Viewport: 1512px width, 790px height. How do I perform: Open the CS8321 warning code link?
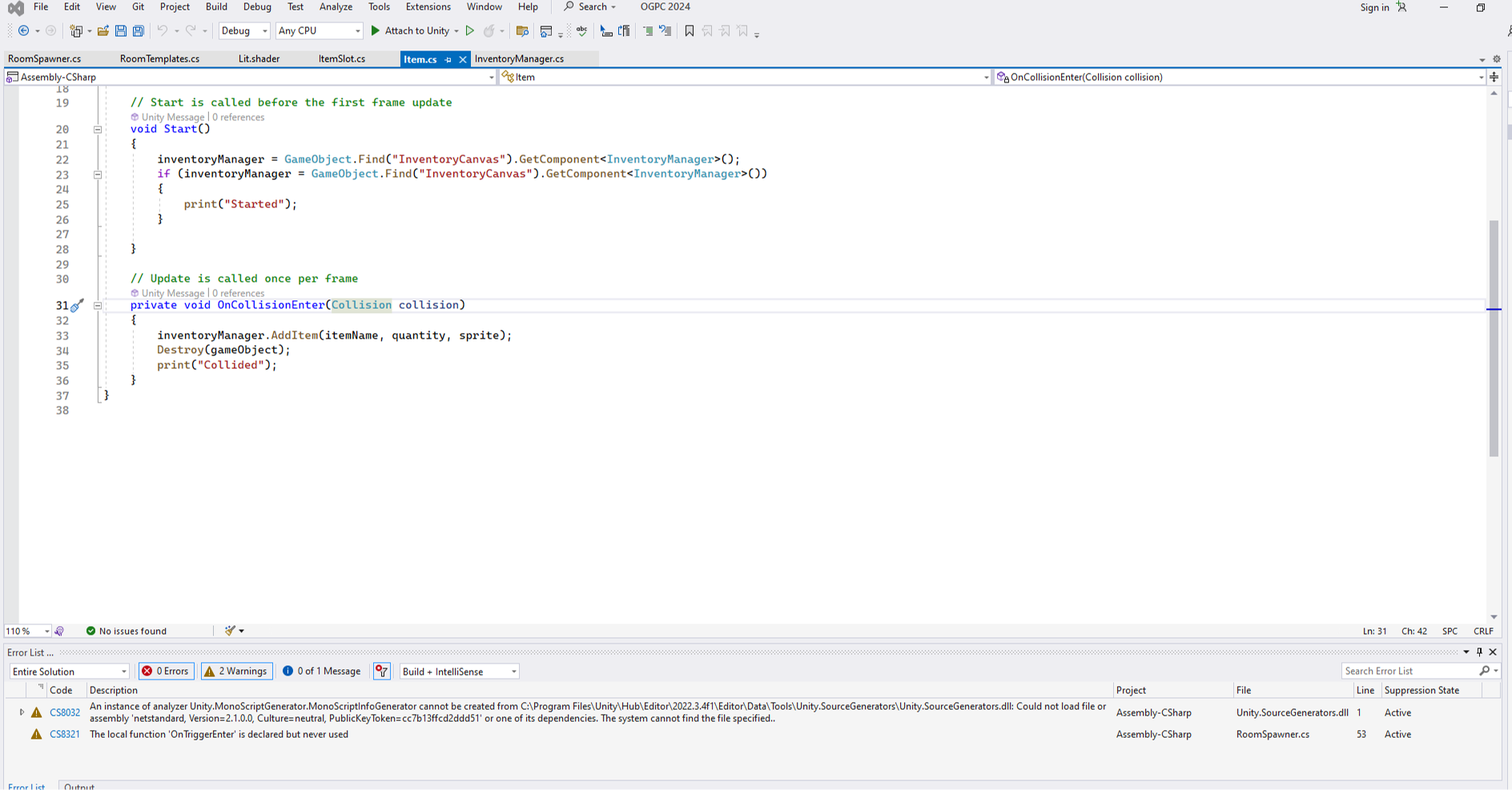point(65,734)
